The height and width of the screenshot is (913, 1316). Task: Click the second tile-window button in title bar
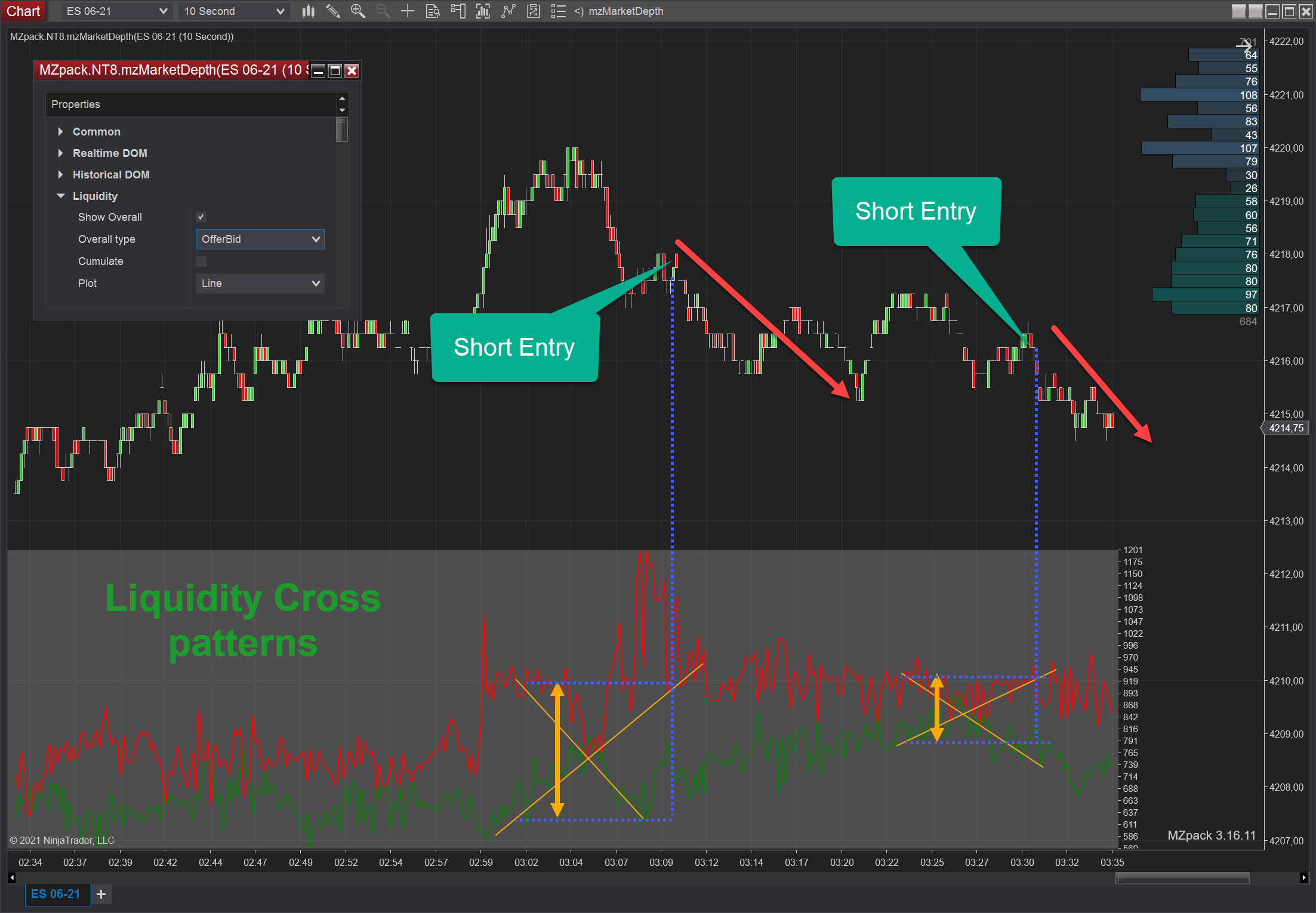tap(1256, 11)
